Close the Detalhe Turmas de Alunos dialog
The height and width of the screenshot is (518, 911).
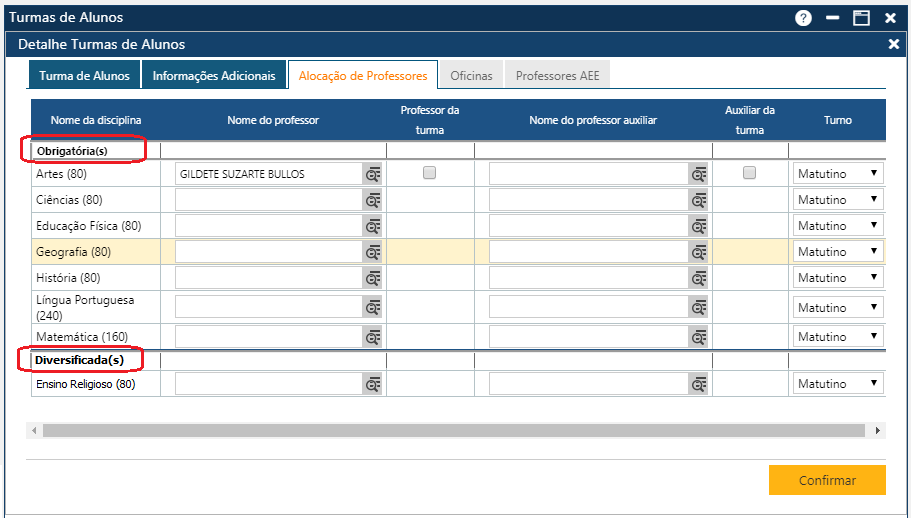(894, 44)
